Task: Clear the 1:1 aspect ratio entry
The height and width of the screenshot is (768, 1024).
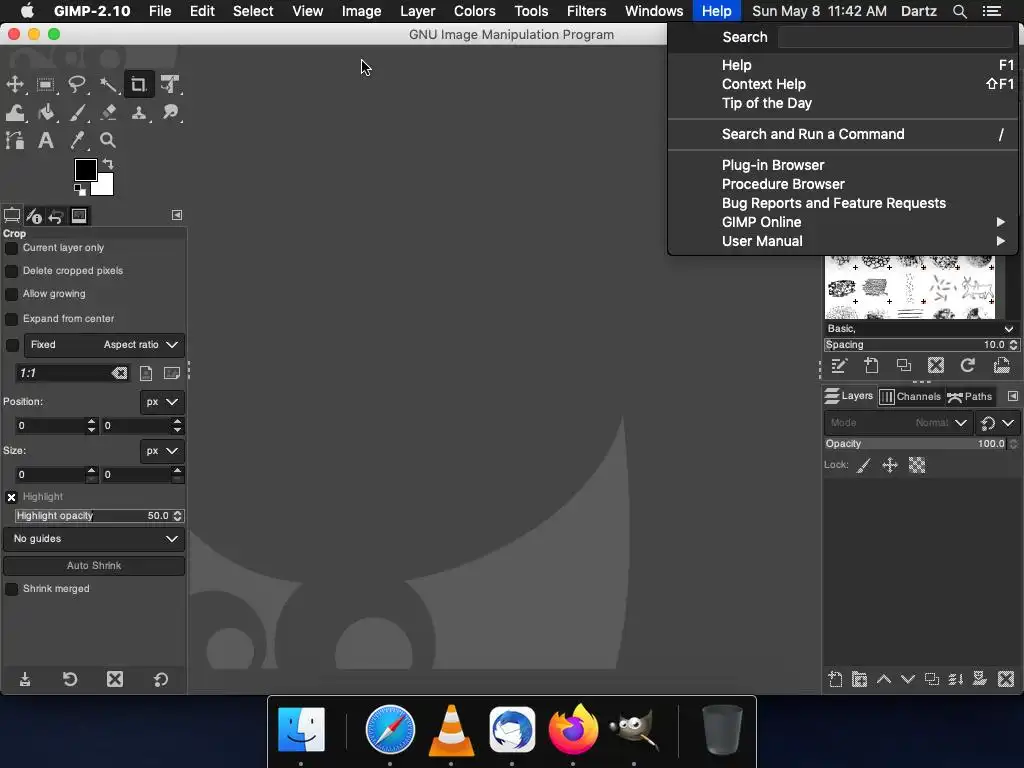Action: click(119, 373)
